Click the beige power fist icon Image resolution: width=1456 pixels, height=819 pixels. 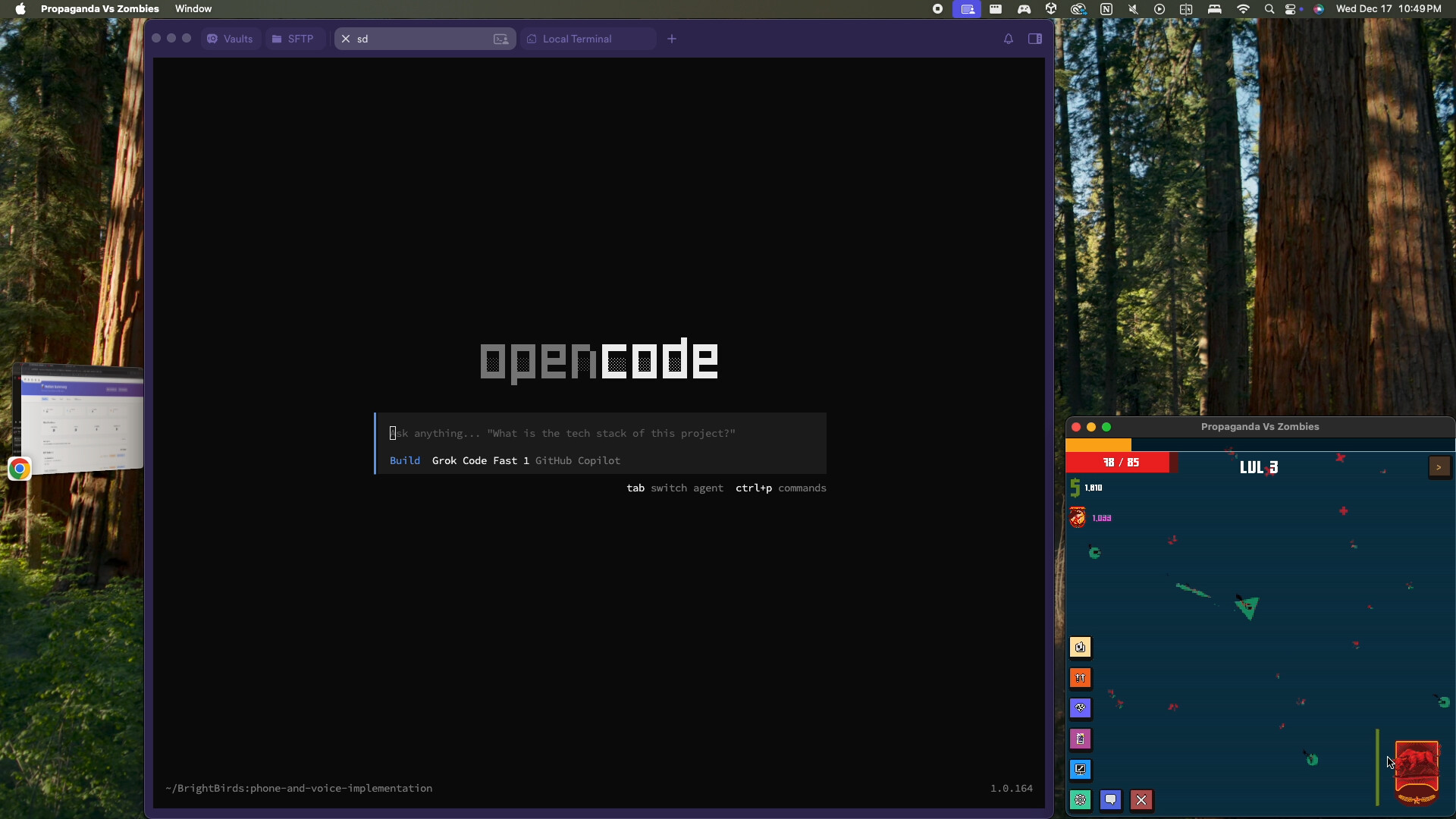(1080, 647)
